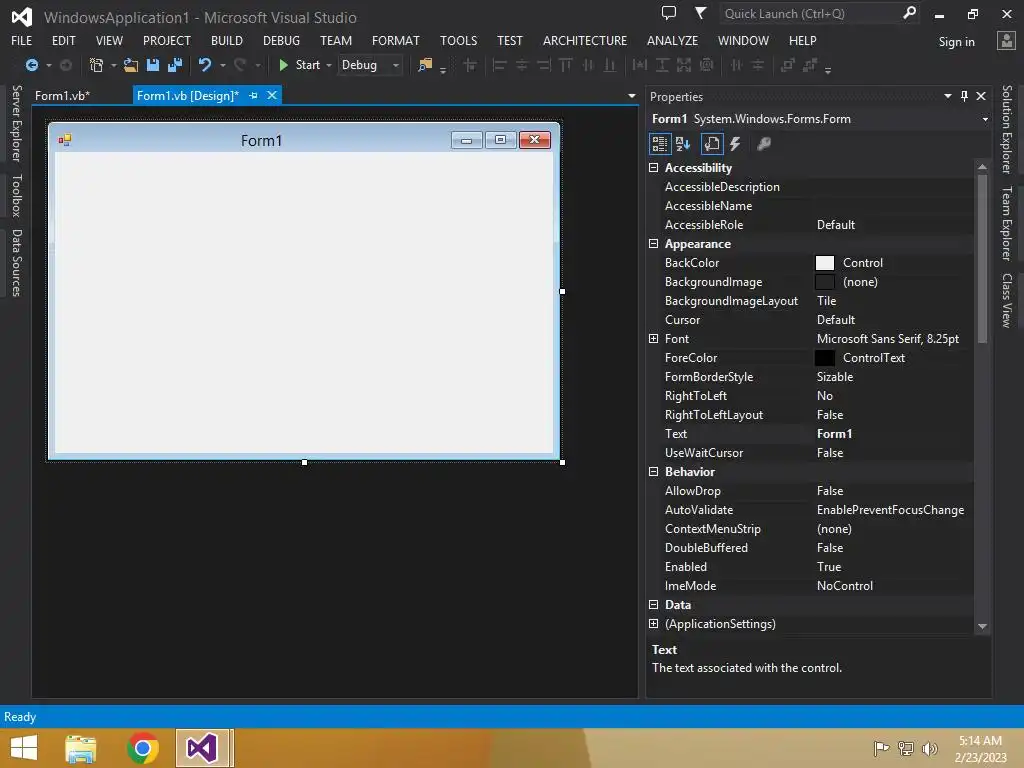Collapse the Behavior category
This screenshot has width=1024, height=768.
coord(653,472)
